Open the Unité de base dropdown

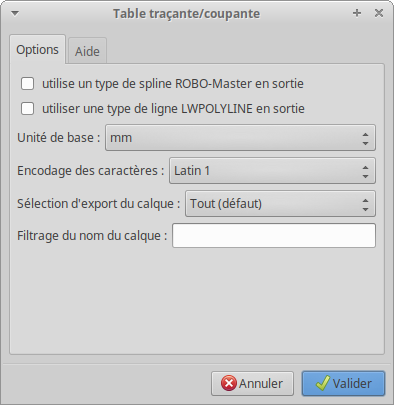click(x=240, y=138)
